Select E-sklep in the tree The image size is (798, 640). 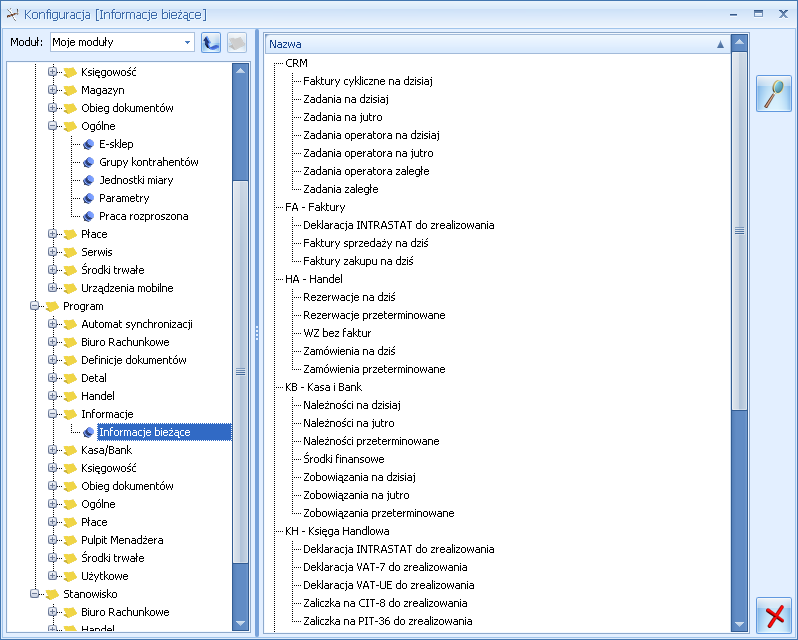(116, 144)
